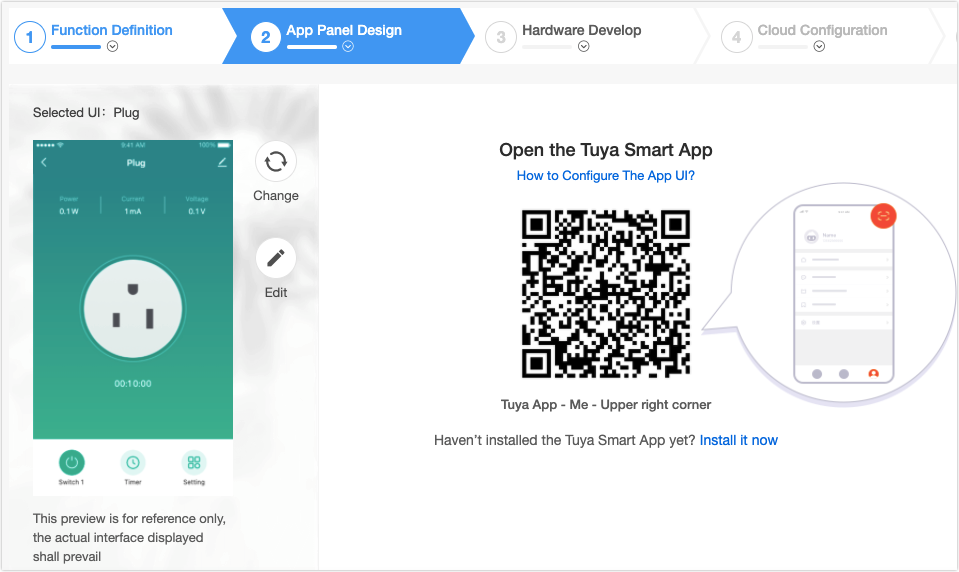
Task: Click the pencil icon in Plug preview header
Action: (222, 162)
